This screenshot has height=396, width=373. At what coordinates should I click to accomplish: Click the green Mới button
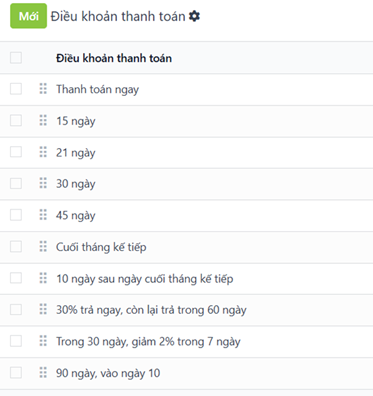click(28, 16)
